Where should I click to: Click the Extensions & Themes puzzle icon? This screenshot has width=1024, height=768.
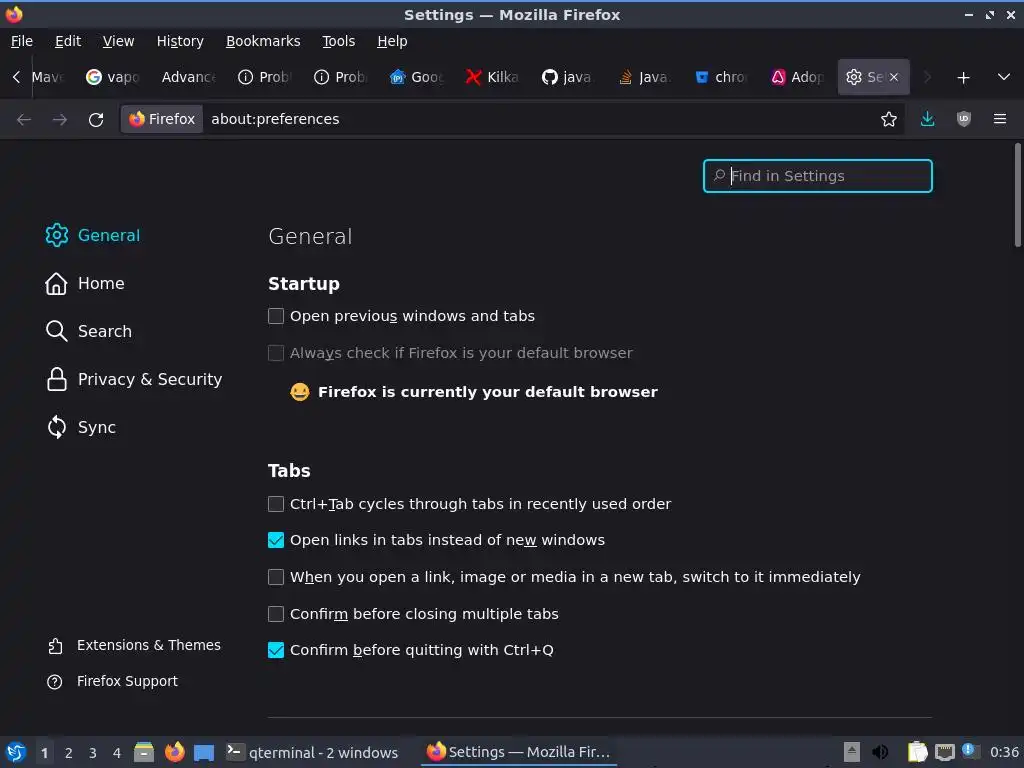click(55, 645)
